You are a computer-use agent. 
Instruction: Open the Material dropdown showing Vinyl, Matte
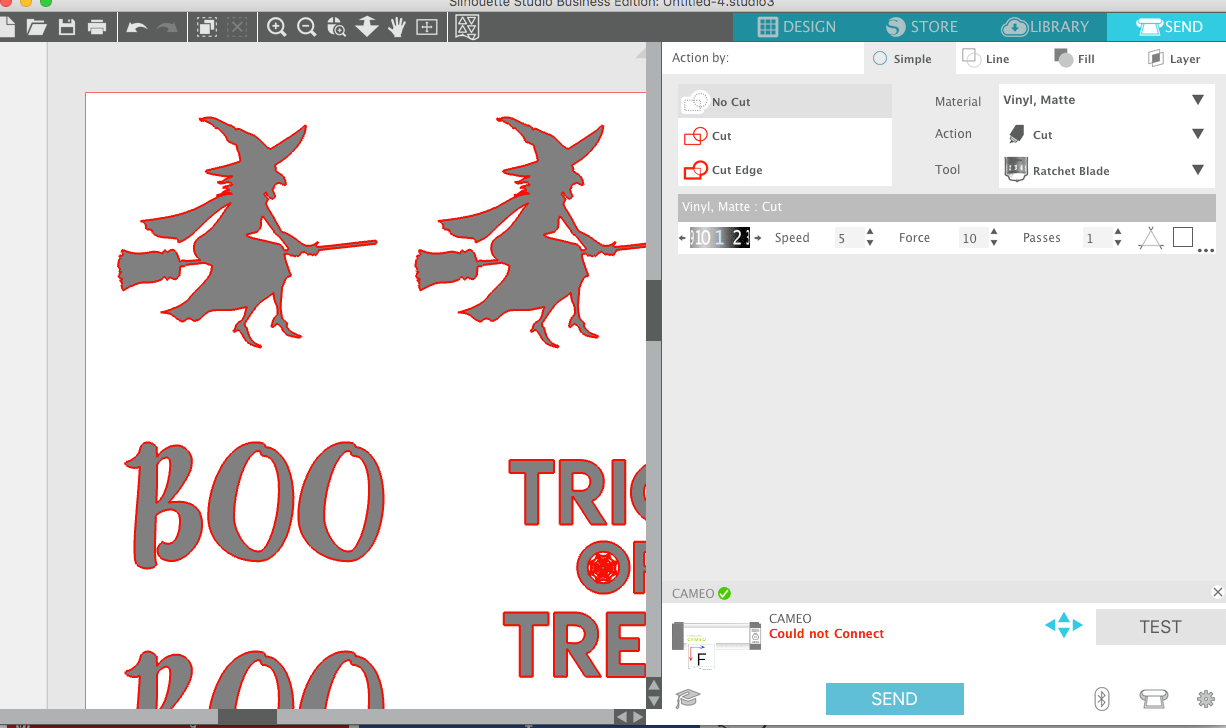coord(1106,100)
